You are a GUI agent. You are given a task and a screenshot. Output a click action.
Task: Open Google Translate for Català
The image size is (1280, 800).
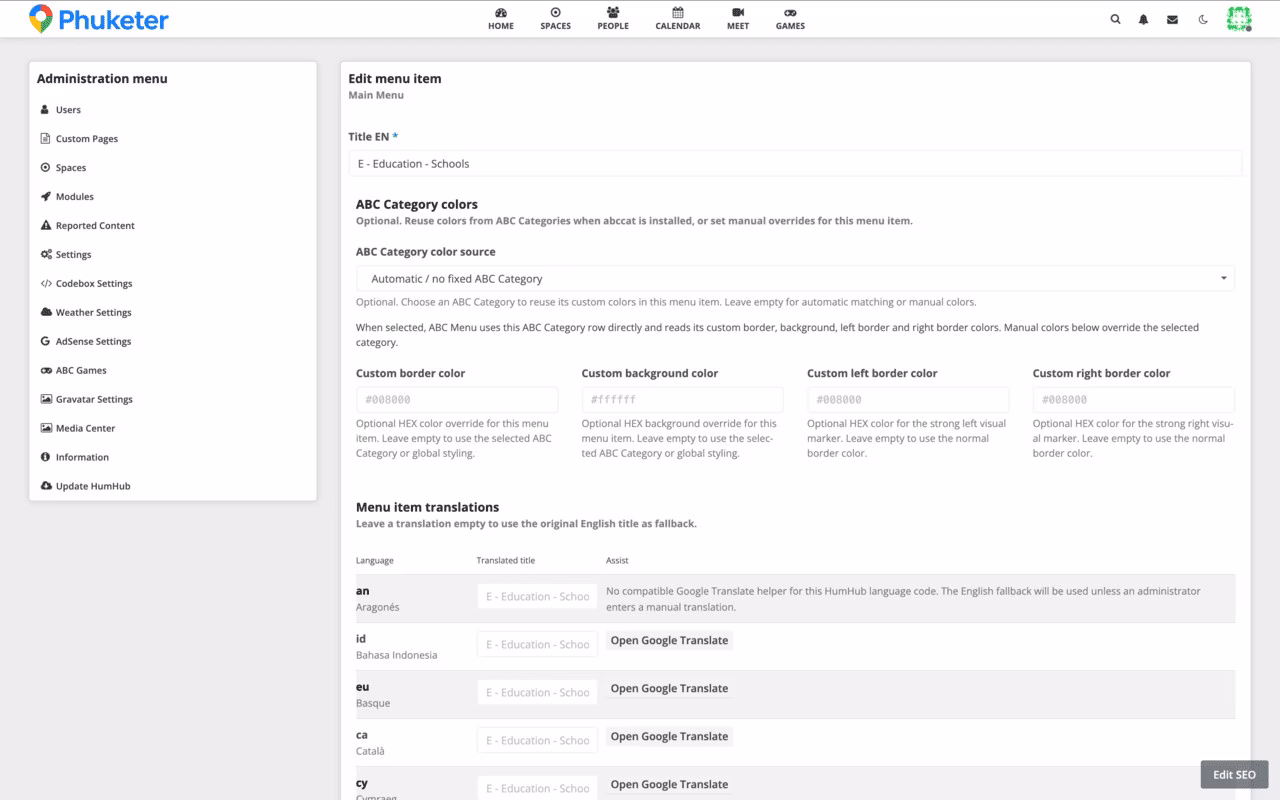[x=669, y=737]
